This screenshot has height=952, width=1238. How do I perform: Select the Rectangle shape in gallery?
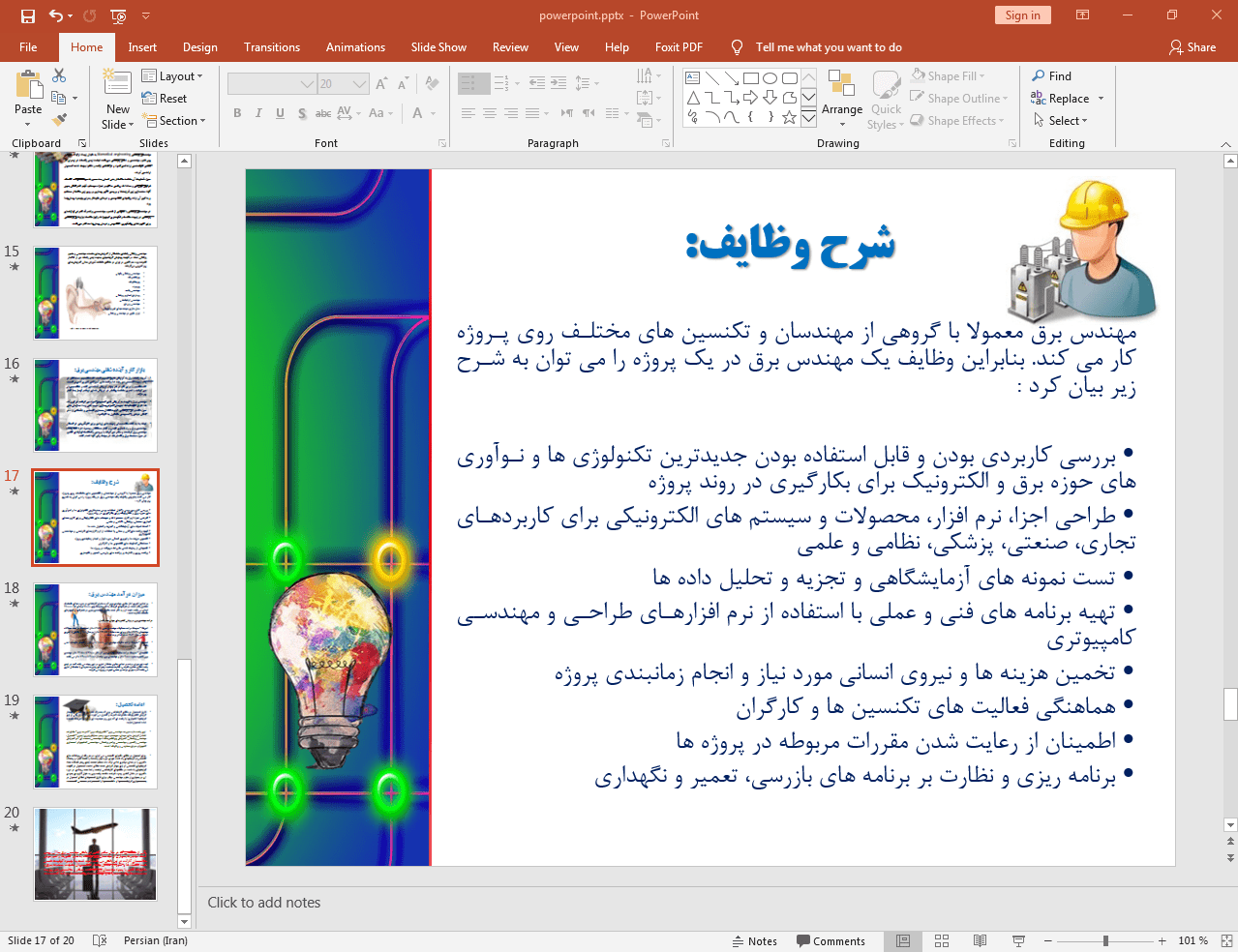751,78
